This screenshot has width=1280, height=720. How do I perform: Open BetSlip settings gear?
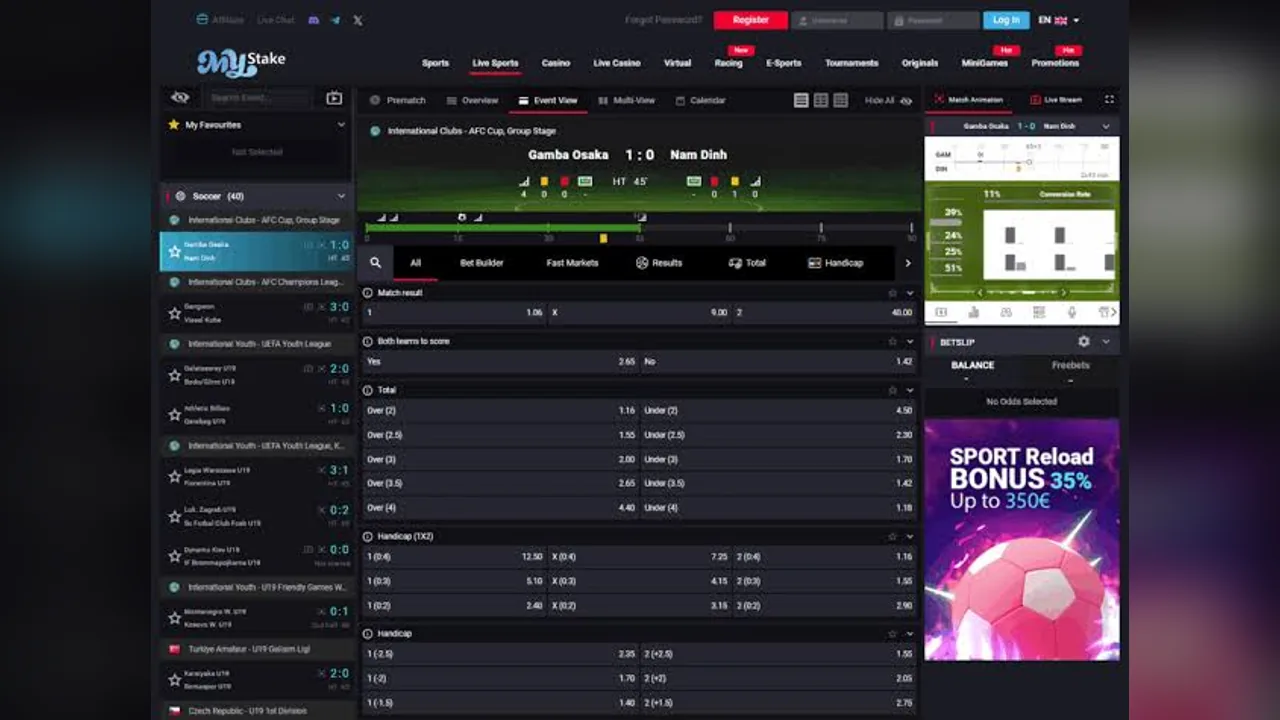tap(1083, 342)
